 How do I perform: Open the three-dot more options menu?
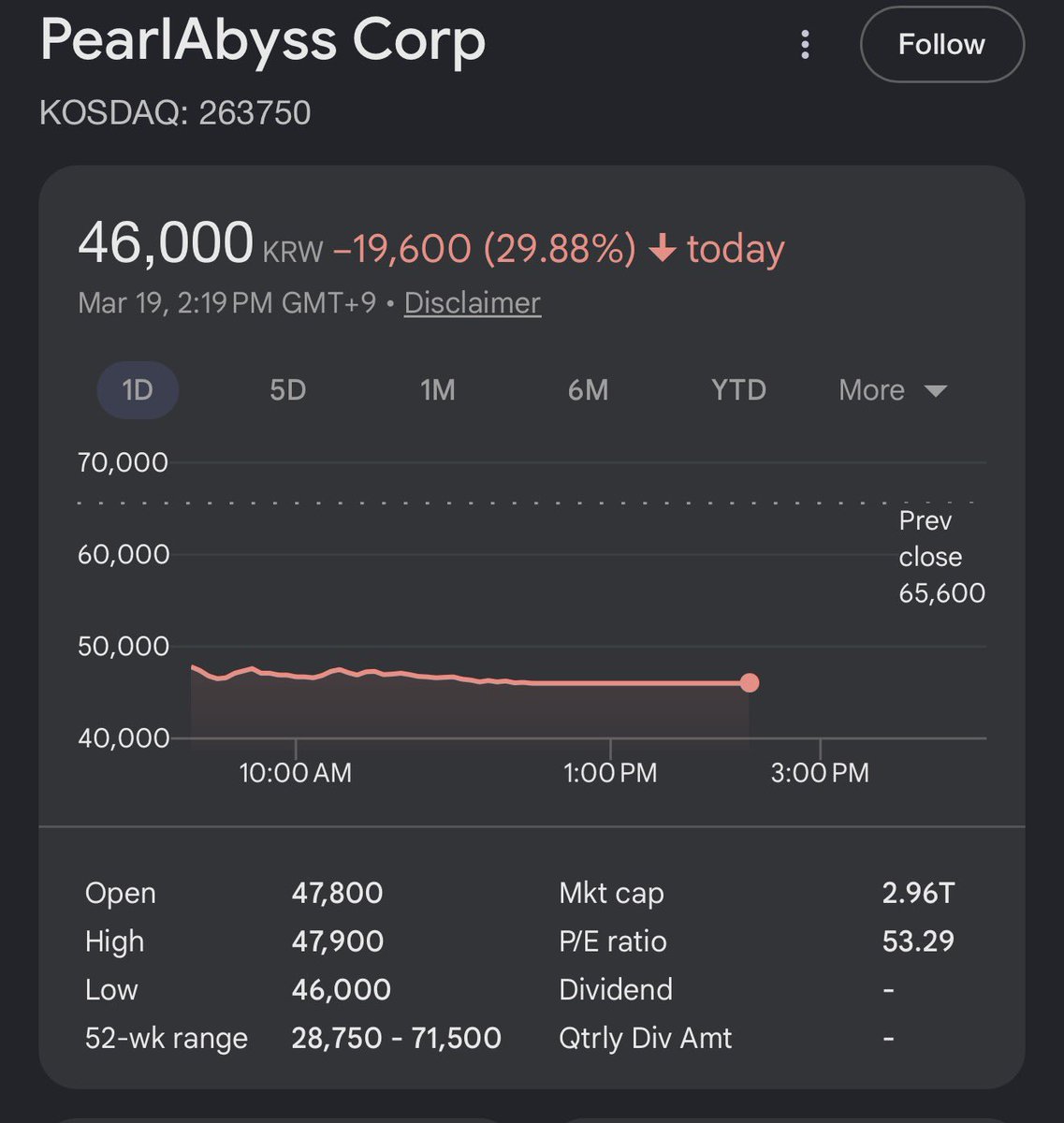point(805,44)
